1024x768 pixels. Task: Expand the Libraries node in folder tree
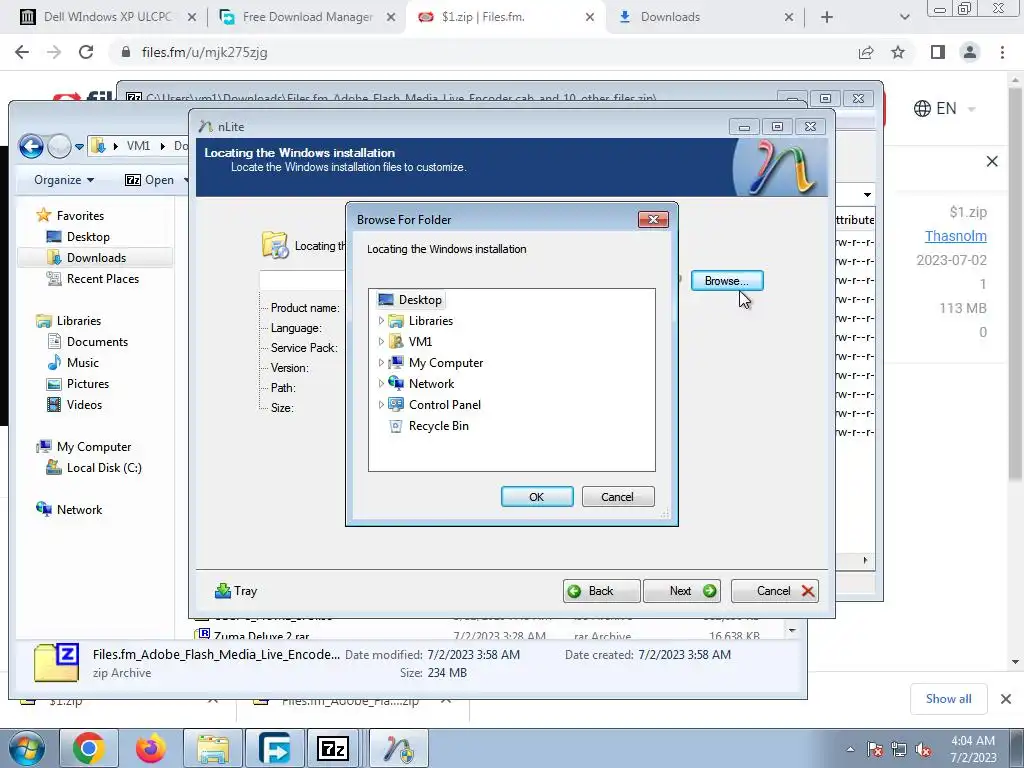[x=381, y=321]
